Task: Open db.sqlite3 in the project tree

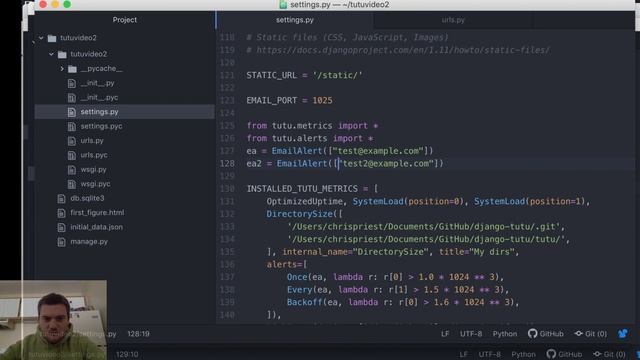Action: pyautogui.click(x=87, y=198)
